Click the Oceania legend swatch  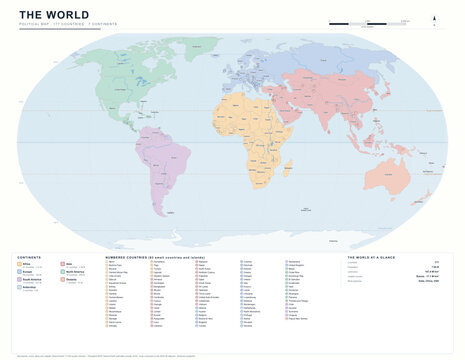pos(63,279)
